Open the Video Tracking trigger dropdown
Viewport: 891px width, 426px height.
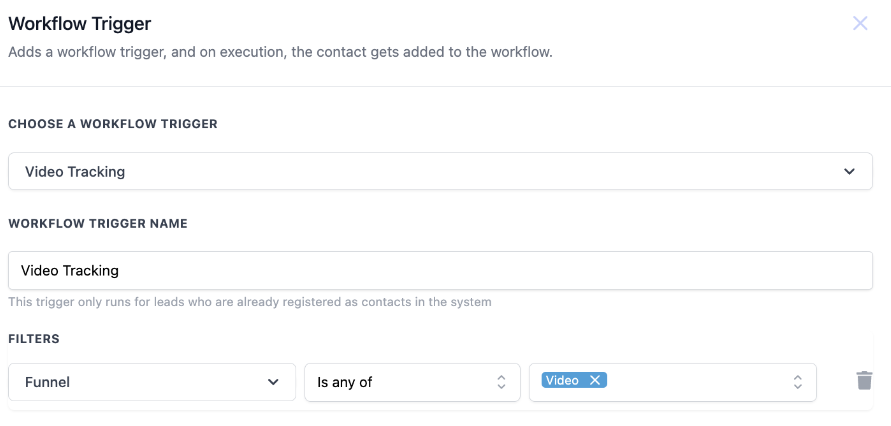click(x=440, y=171)
